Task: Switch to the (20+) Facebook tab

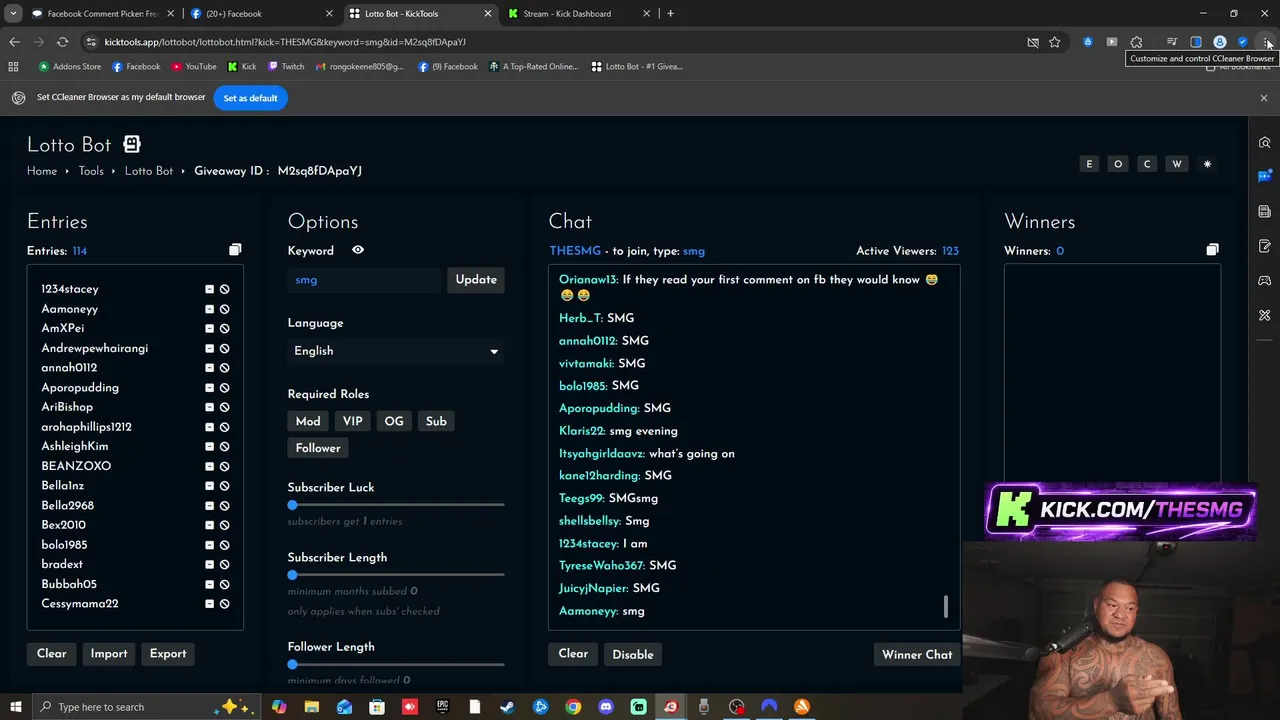Action: pyautogui.click(x=260, y=14)
